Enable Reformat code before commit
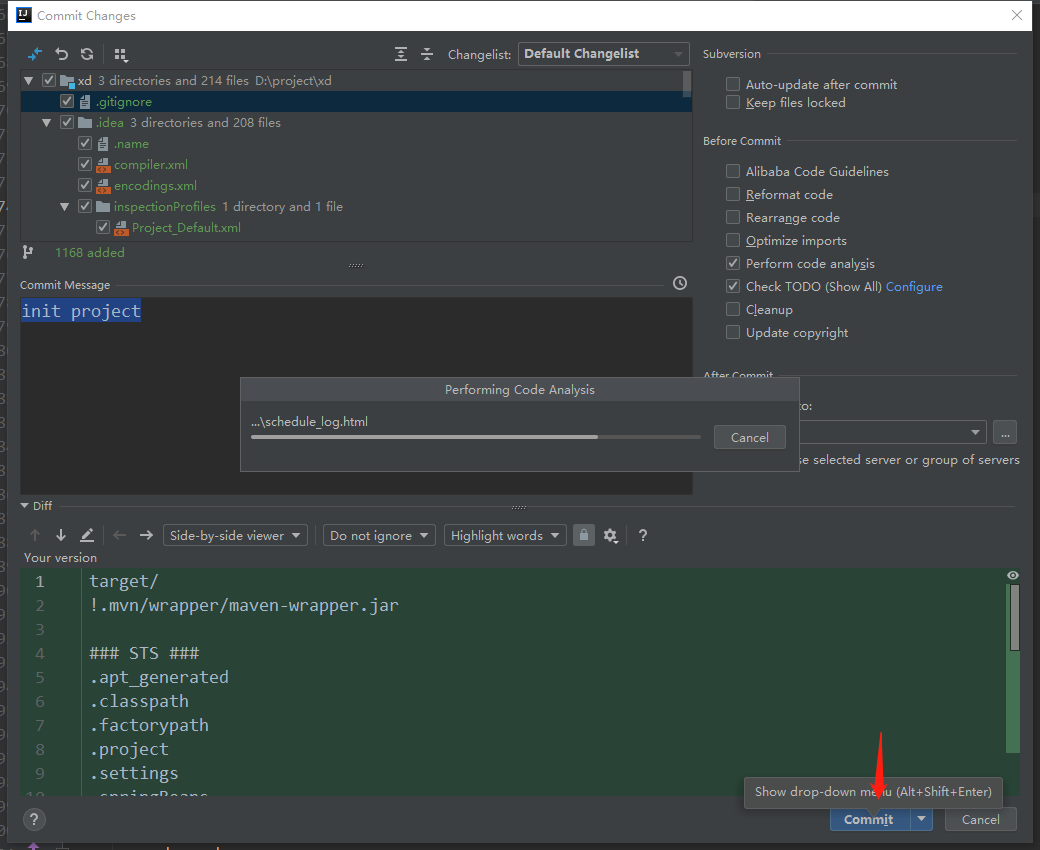This screenshot has width=1040, height=850. coord(733,194)
